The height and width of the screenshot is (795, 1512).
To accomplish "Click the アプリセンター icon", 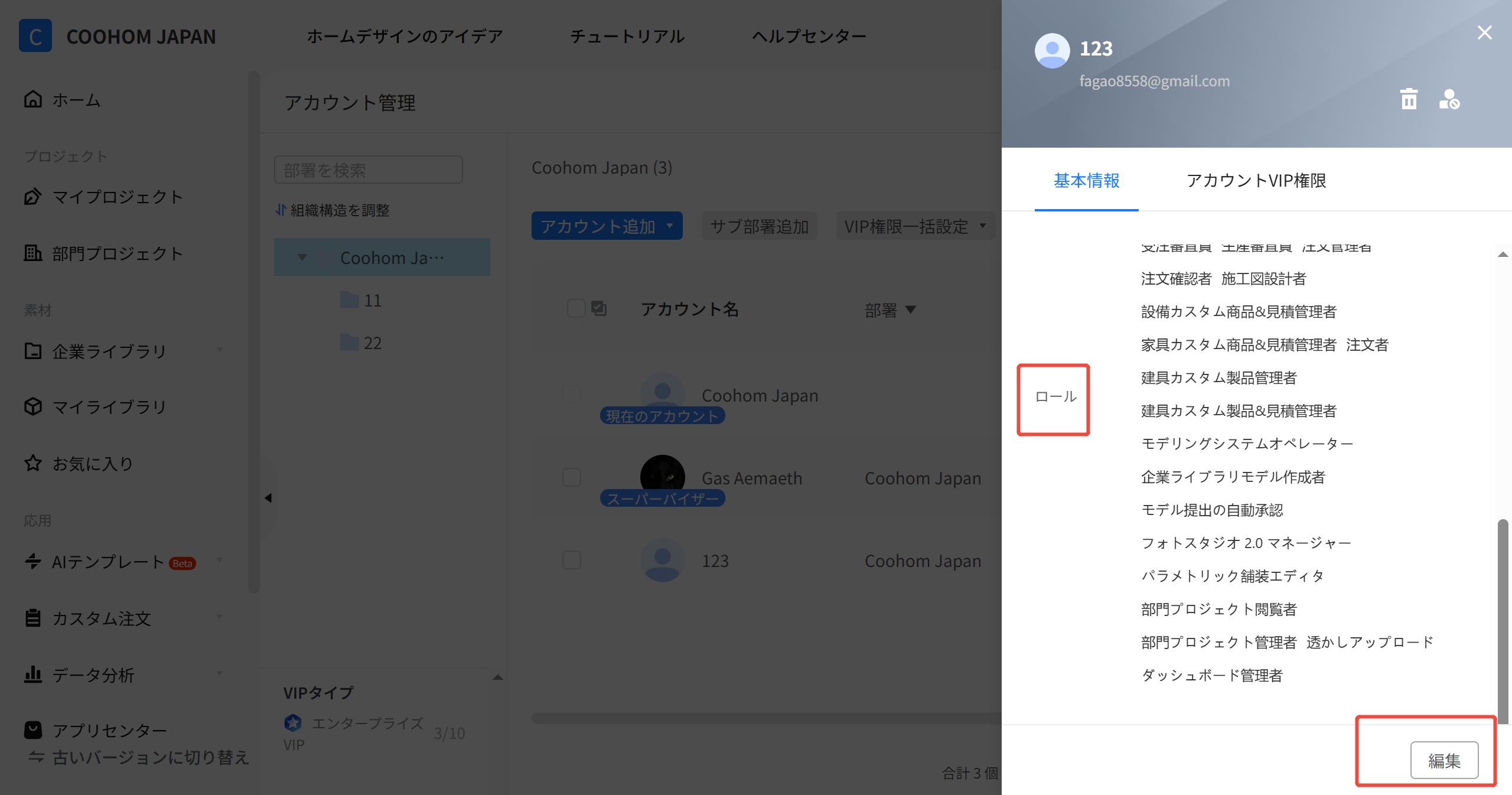I will (33, 730).
